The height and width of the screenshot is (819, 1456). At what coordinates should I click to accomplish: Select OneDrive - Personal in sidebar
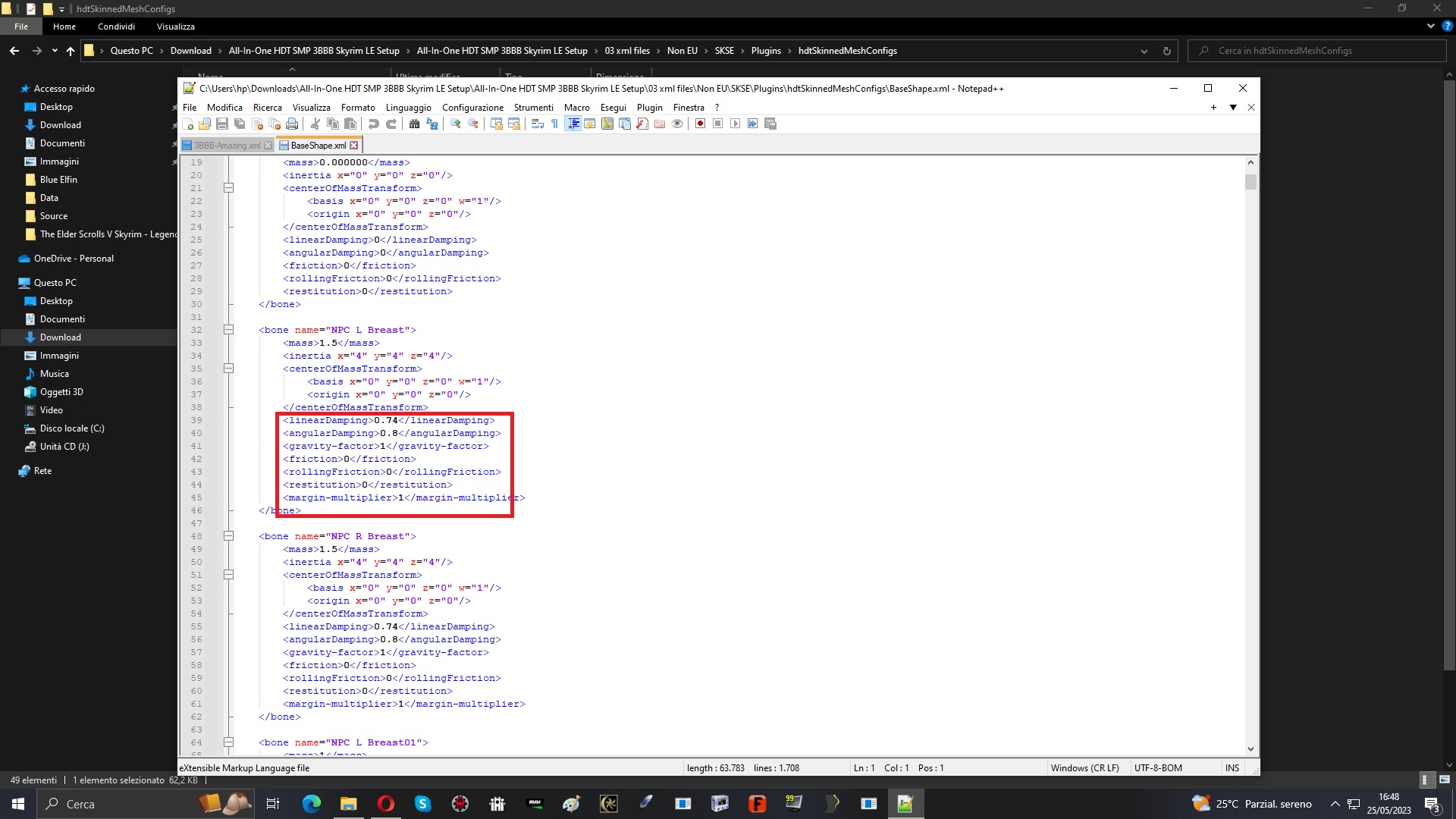[x=74, y=259]
